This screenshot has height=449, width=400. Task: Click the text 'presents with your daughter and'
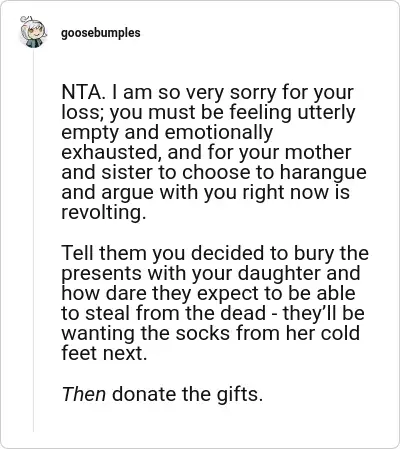point(211,273)
